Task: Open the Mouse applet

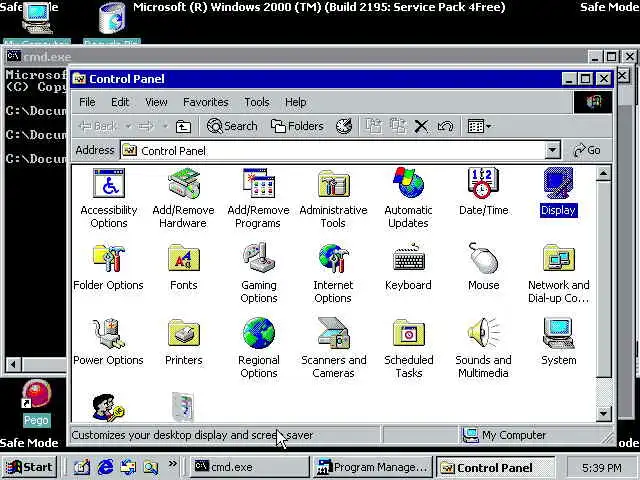Action: tap(483, 267)
